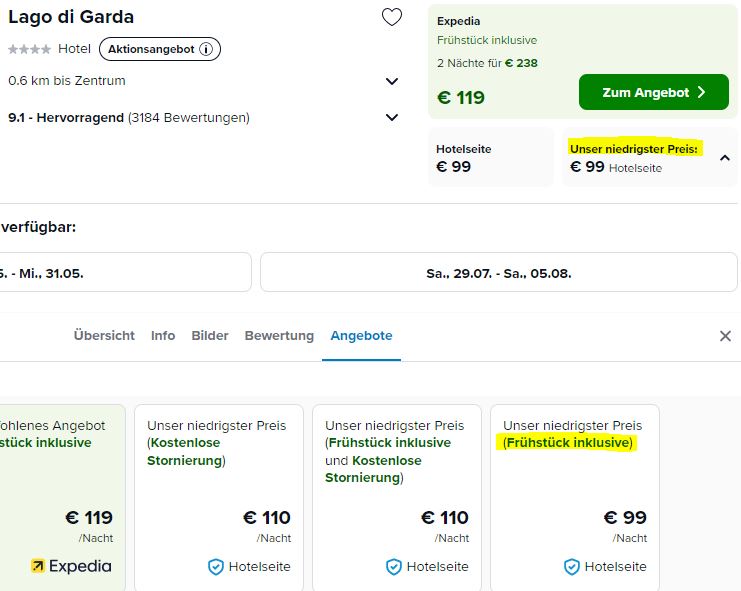This screenshot has height=591, width=741.
Task: Select the Hotelseite € 99 price box
Action: [x=491, y=157]
